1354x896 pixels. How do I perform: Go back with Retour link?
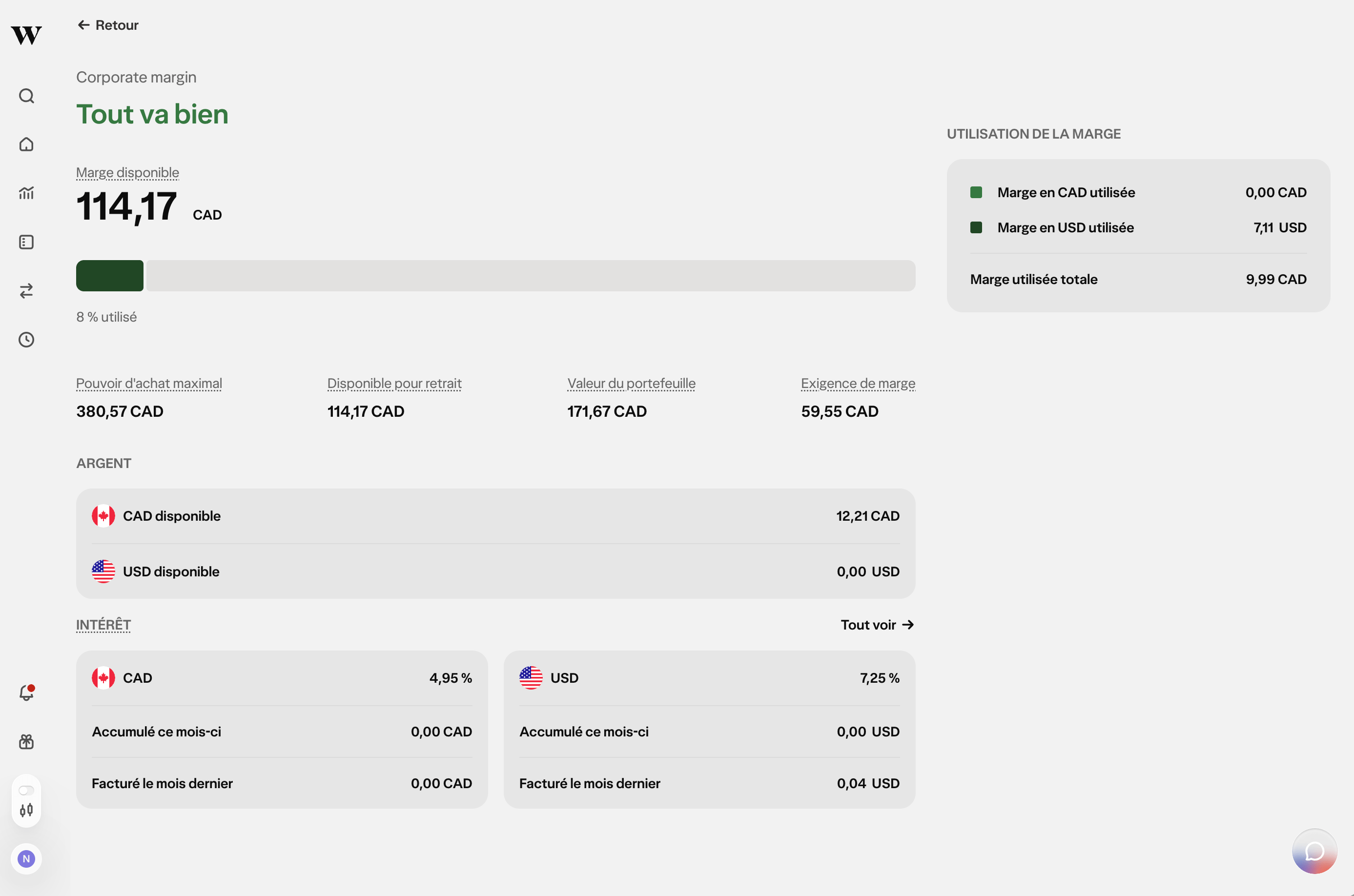[x=108, y=25]
